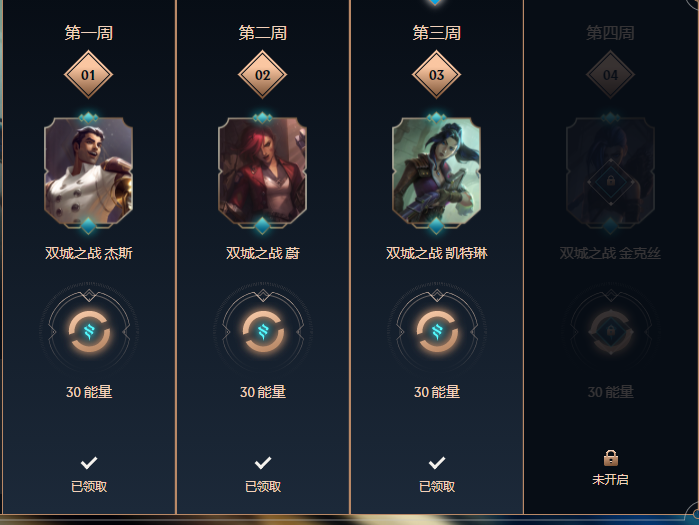Click first week's 已领取 checkmark
Viewport: 699px width, 525px height.
[89, 463]
